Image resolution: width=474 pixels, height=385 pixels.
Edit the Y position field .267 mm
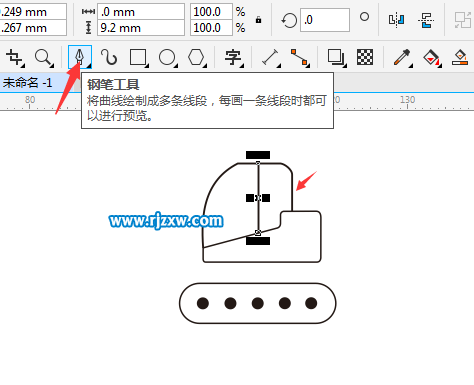[x=33, y=28]
